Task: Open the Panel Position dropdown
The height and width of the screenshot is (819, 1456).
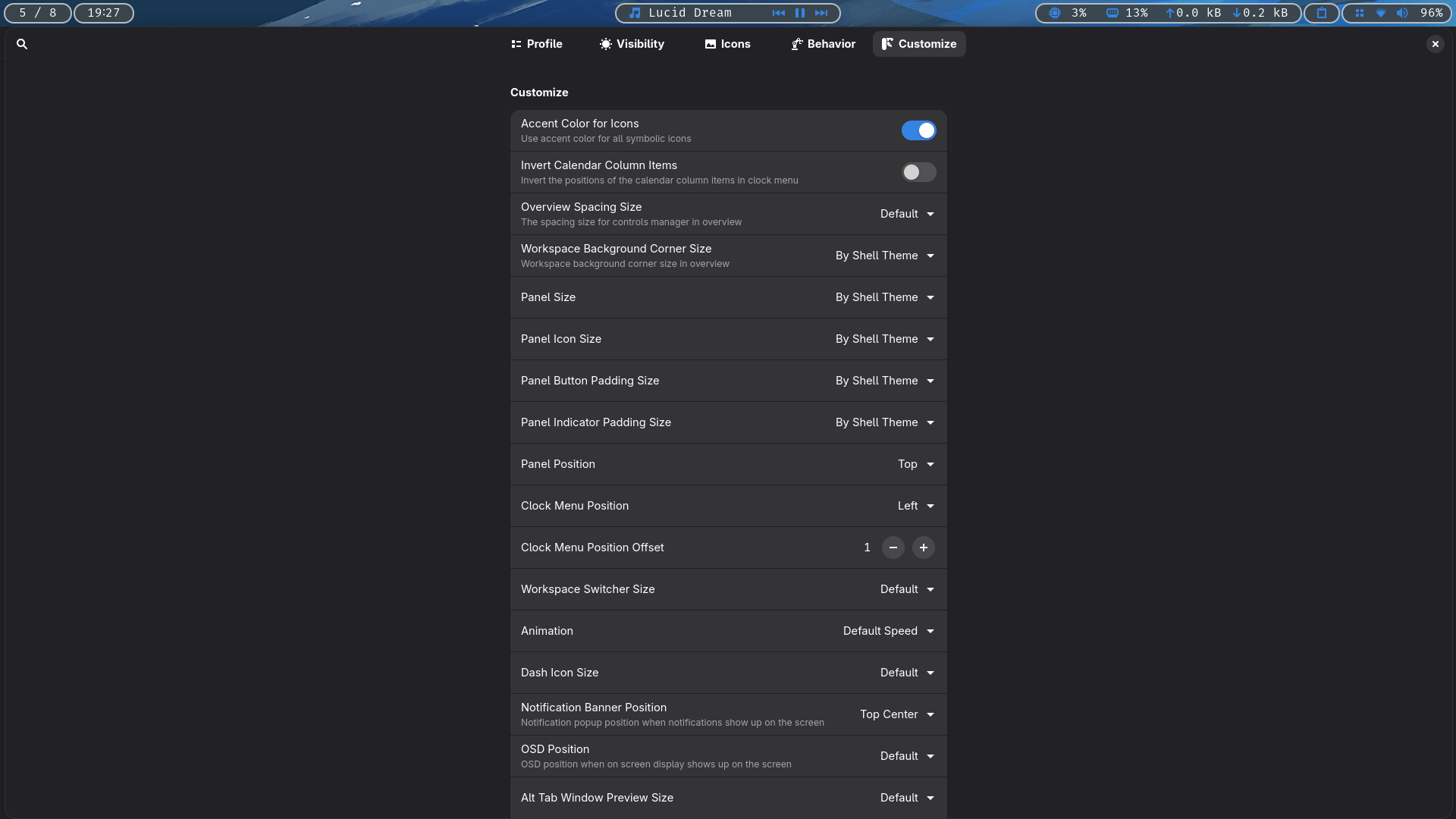Action: (x=915, y=464)
